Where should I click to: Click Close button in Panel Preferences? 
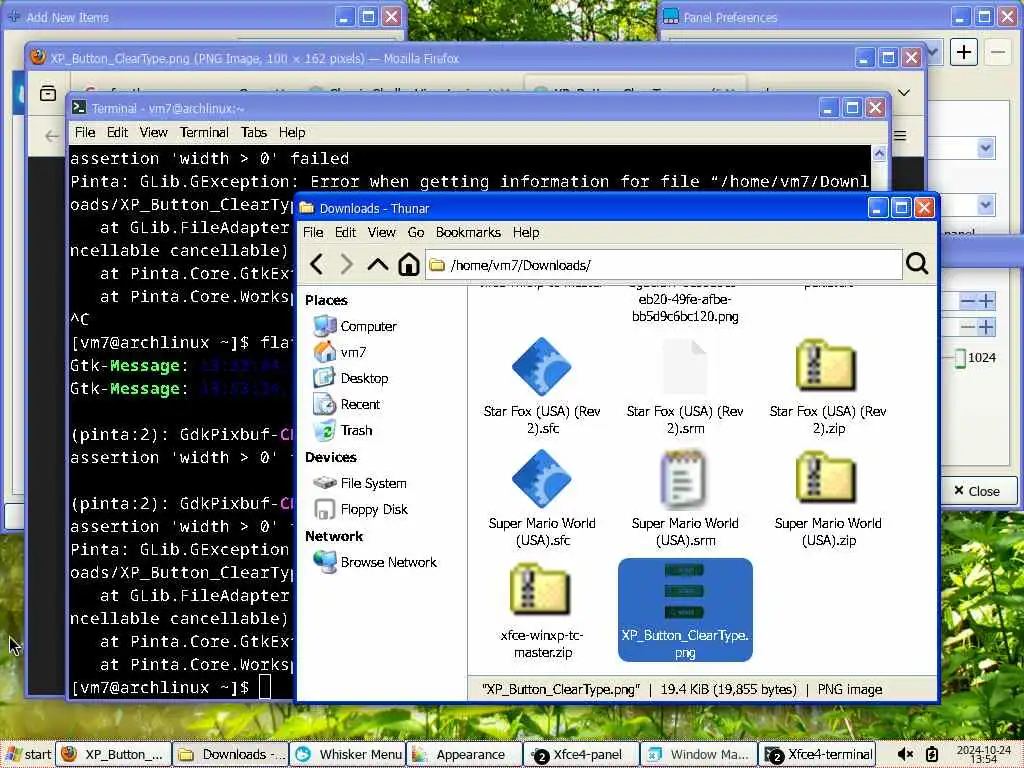click(x=976, y=491)
